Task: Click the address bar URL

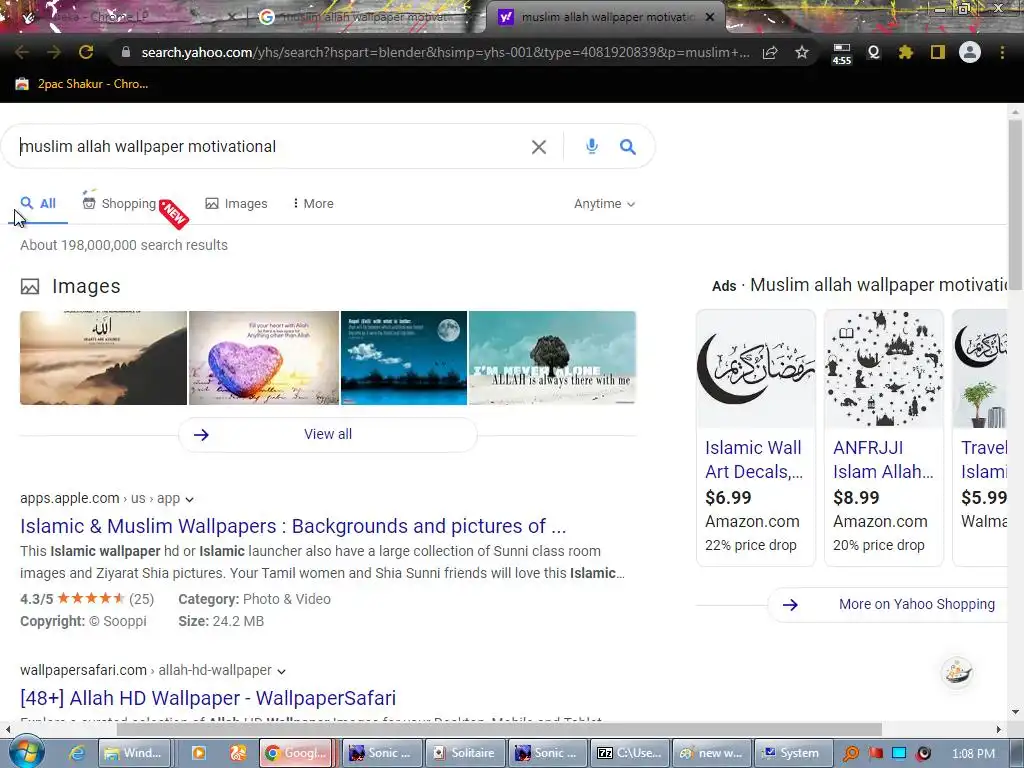Action: 445,52
